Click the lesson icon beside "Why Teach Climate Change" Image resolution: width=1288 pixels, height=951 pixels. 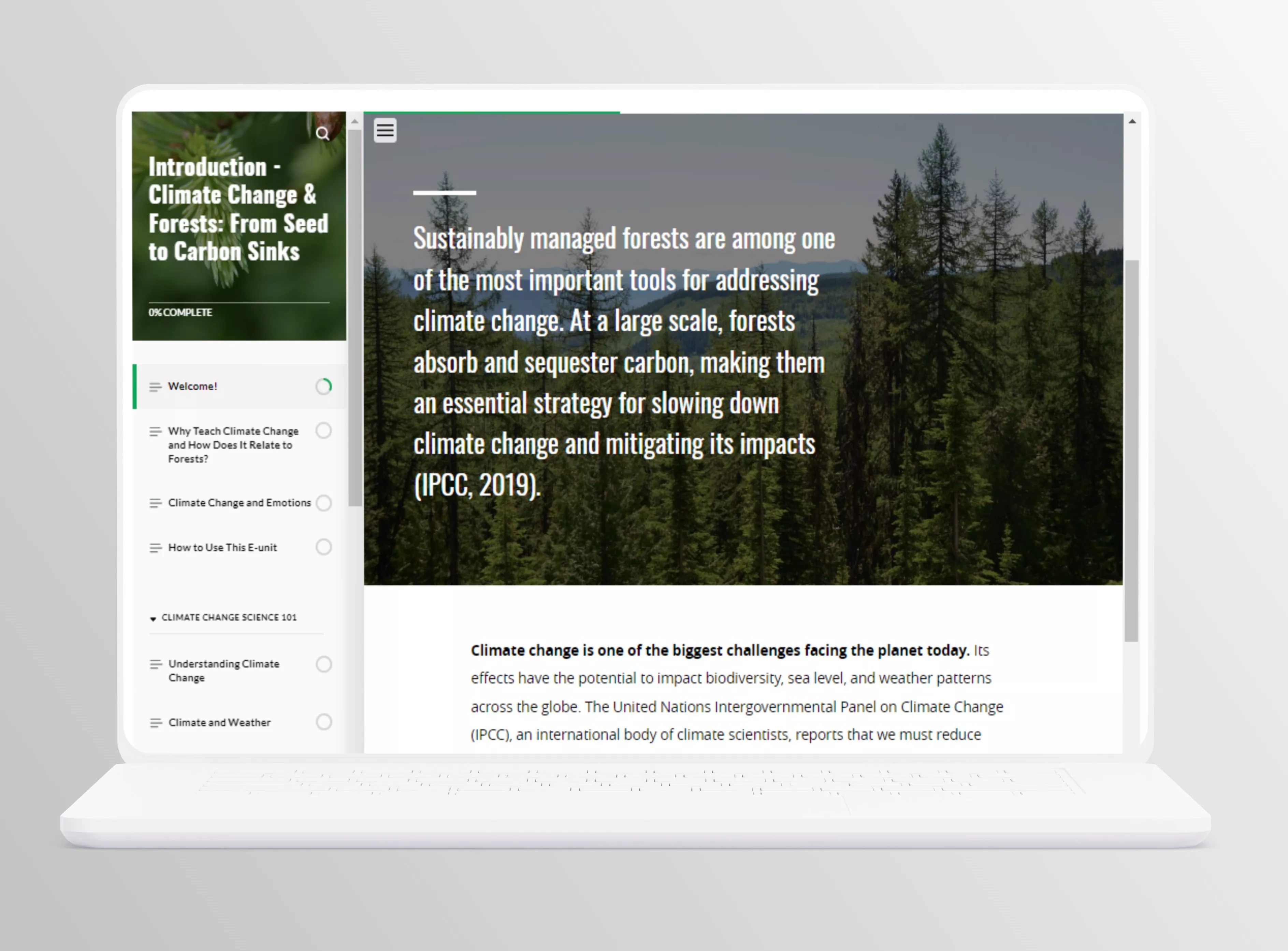[x=156, y=431]
